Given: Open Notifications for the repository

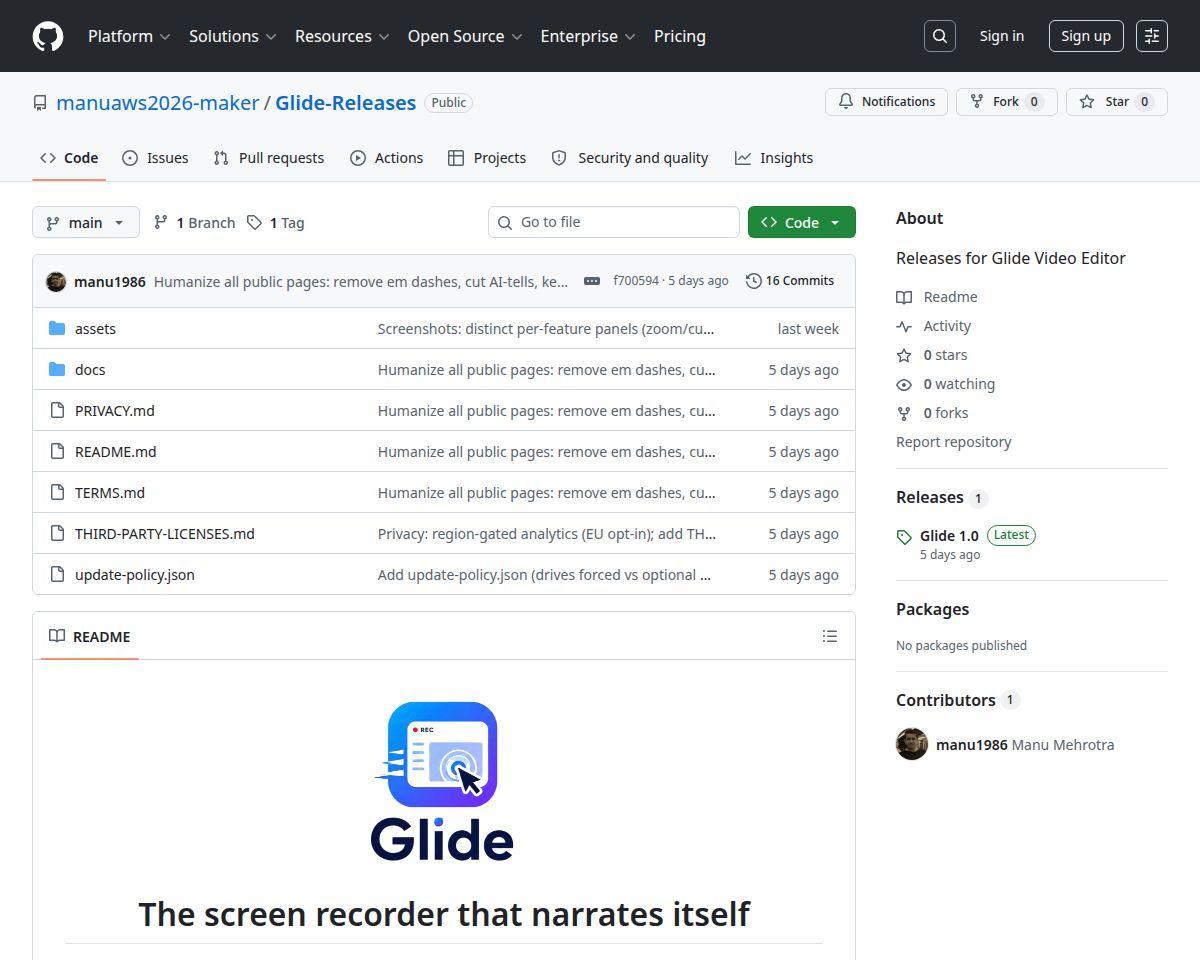Looking at the screenshot, I should click(x=886, y=102).
